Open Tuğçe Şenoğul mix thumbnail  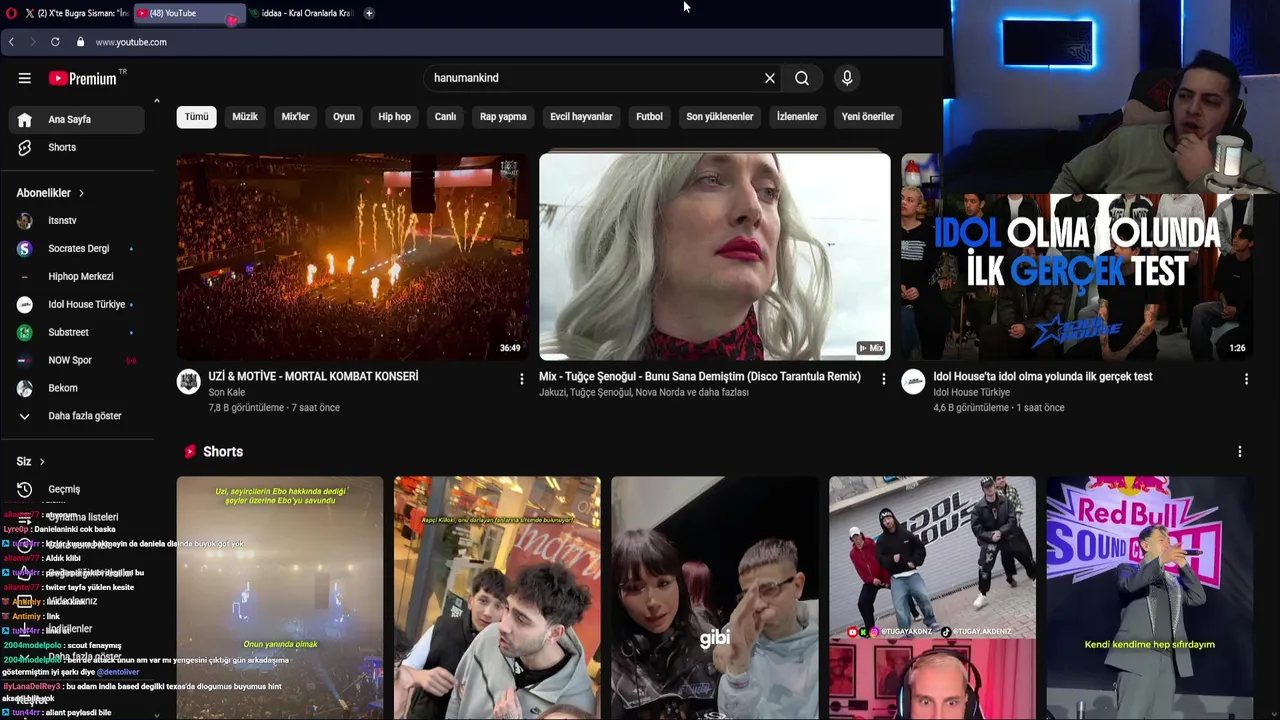[714, 256]
